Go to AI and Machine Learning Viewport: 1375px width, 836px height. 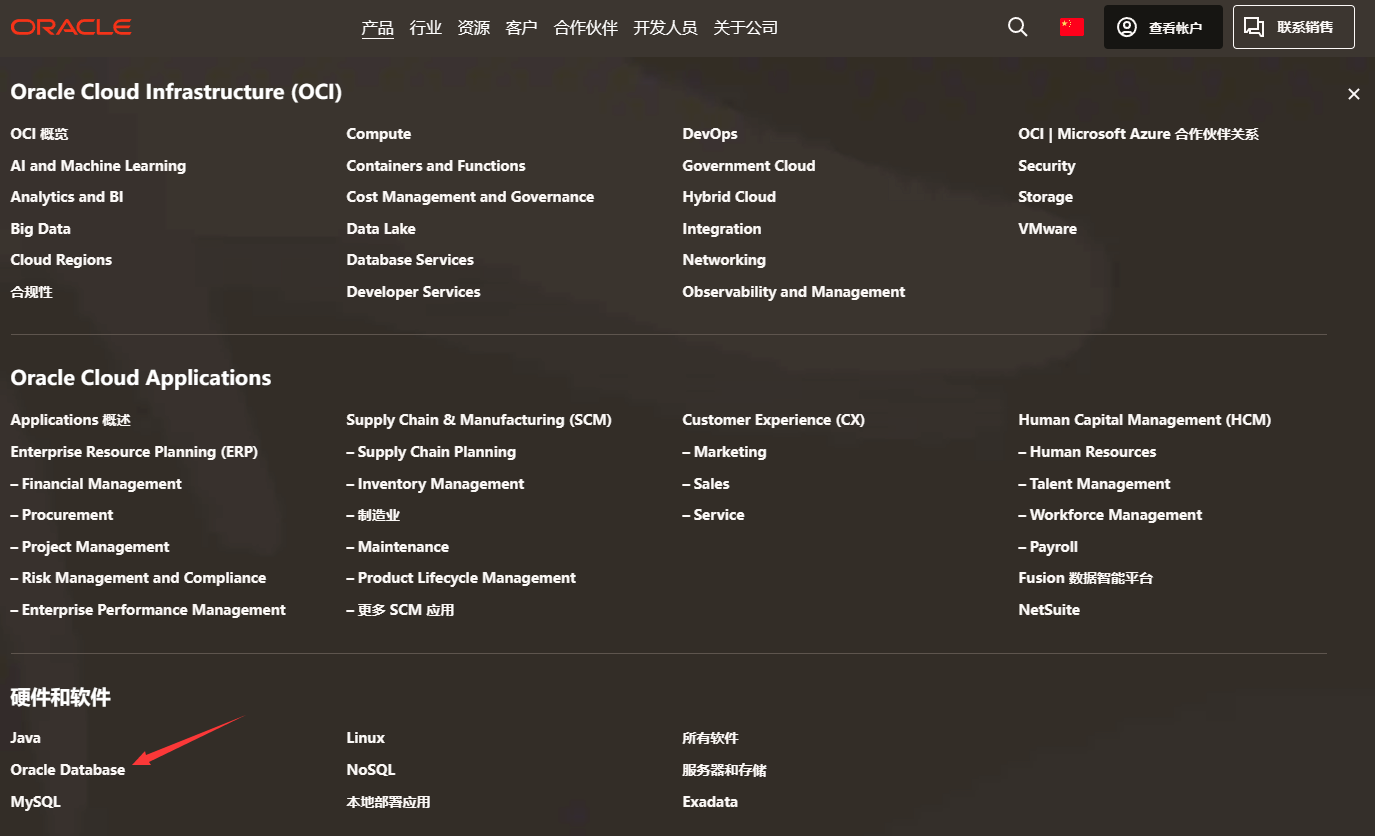click(98, 166)
